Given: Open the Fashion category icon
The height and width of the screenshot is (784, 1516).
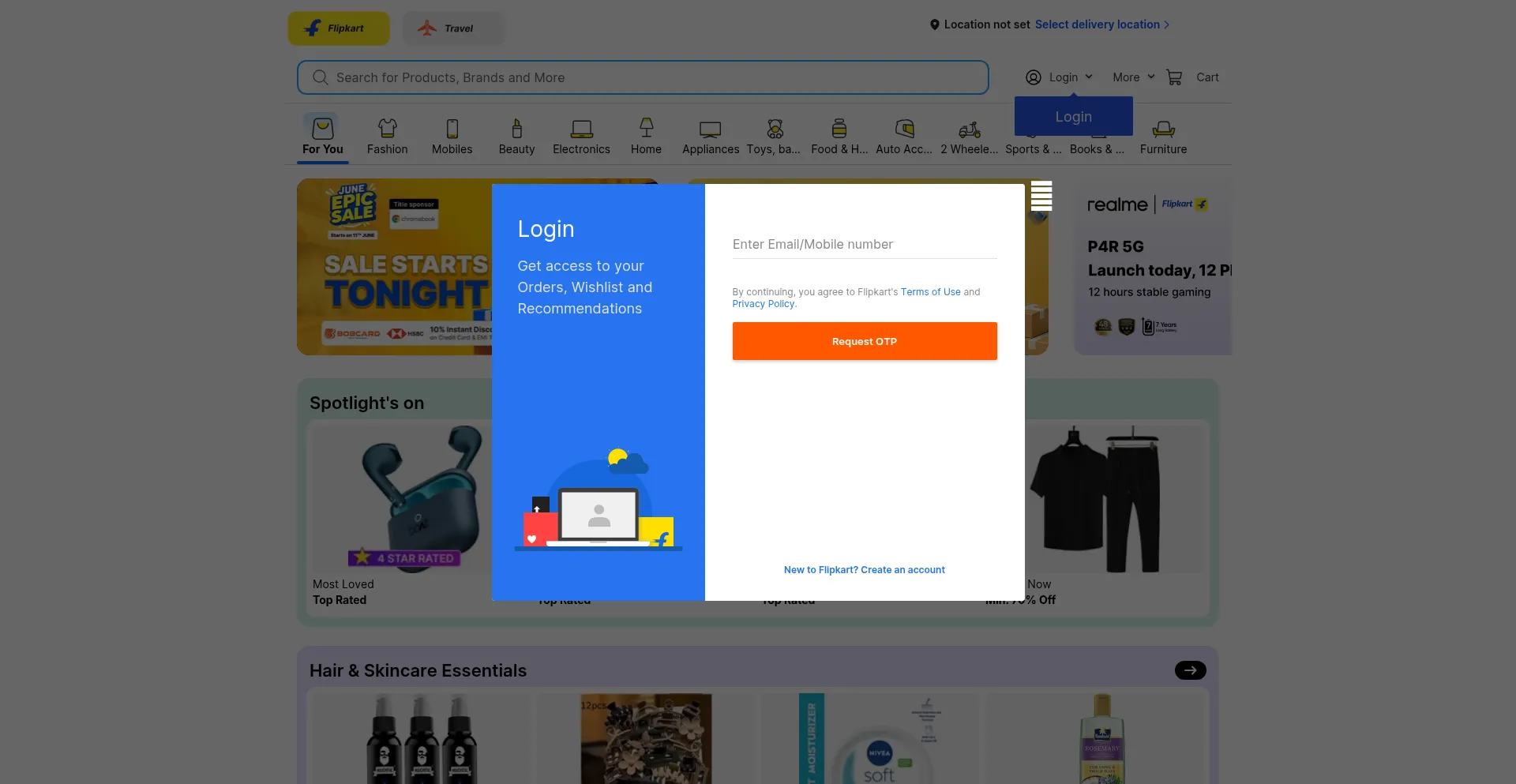Looking at the screenshot, I should (x=388, y=128).
